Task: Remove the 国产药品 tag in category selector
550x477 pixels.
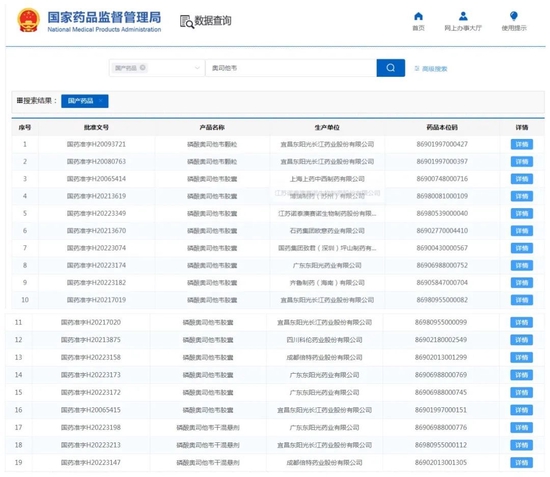Action: coord(142,67)
